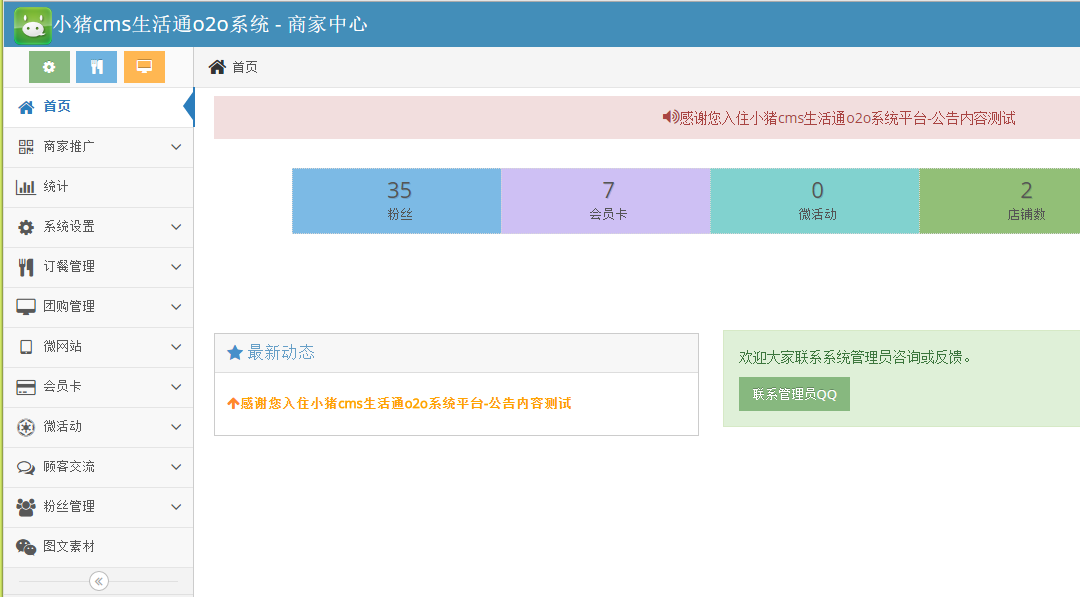The width and height of the screenshot is (1080, 597).
Task: Open the orange monitor icon in top toolbar
Action: (x=144, y=67)
